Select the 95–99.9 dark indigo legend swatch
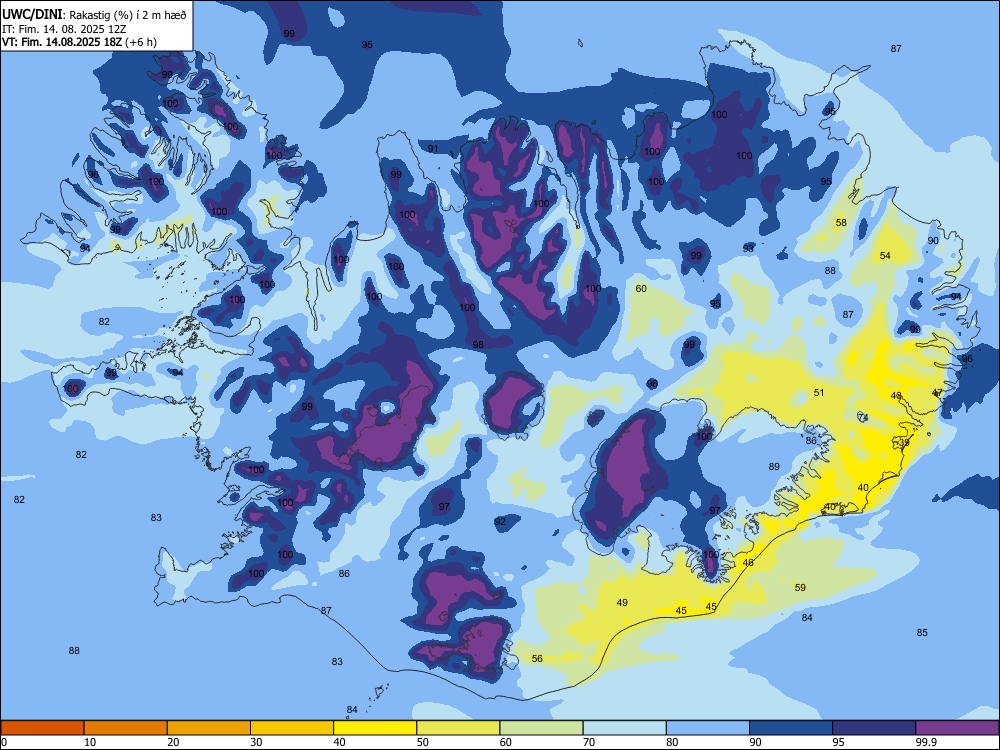The width and height of the screenshot is (1000, 750). coord(874,728)
